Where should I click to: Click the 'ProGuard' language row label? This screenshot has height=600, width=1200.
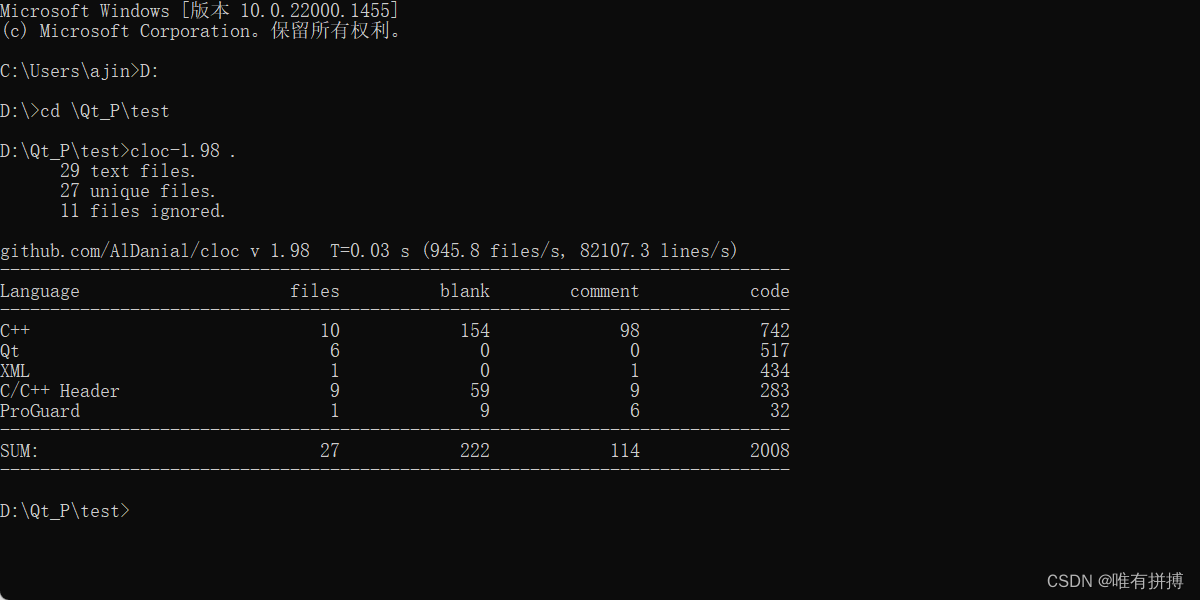[40, 411]
